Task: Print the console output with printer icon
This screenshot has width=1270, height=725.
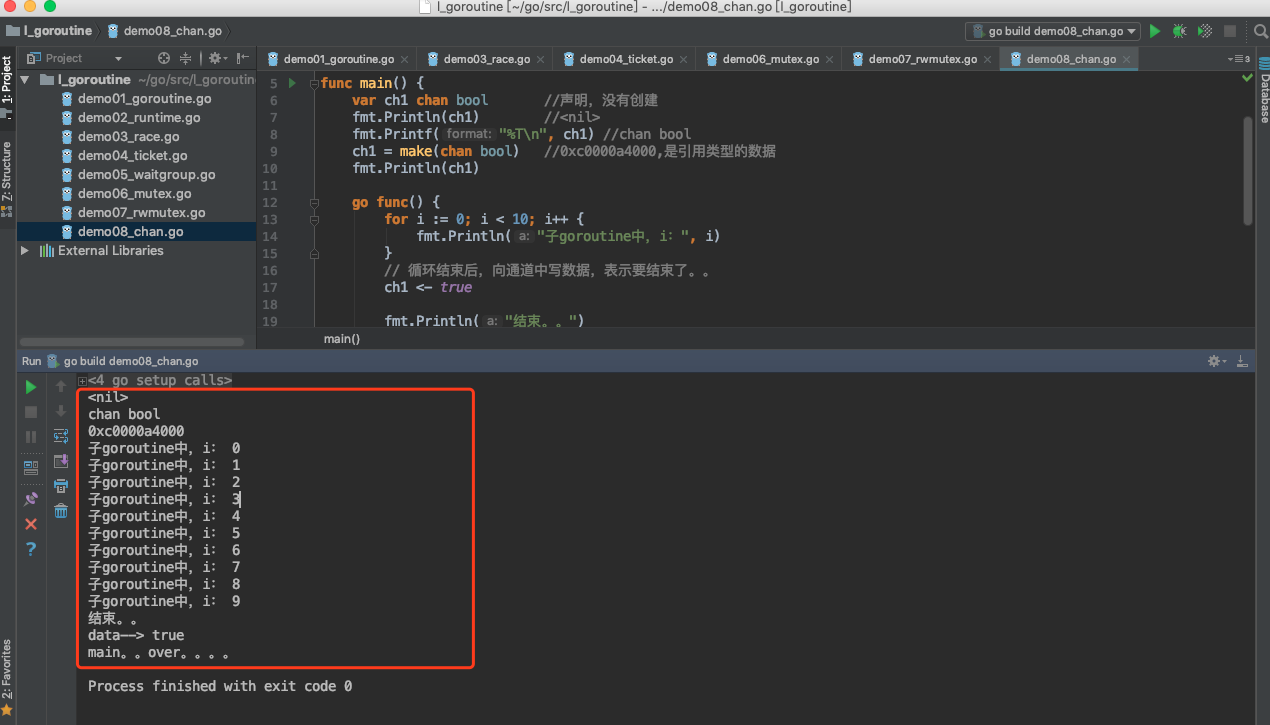Action: coord(61,486)
